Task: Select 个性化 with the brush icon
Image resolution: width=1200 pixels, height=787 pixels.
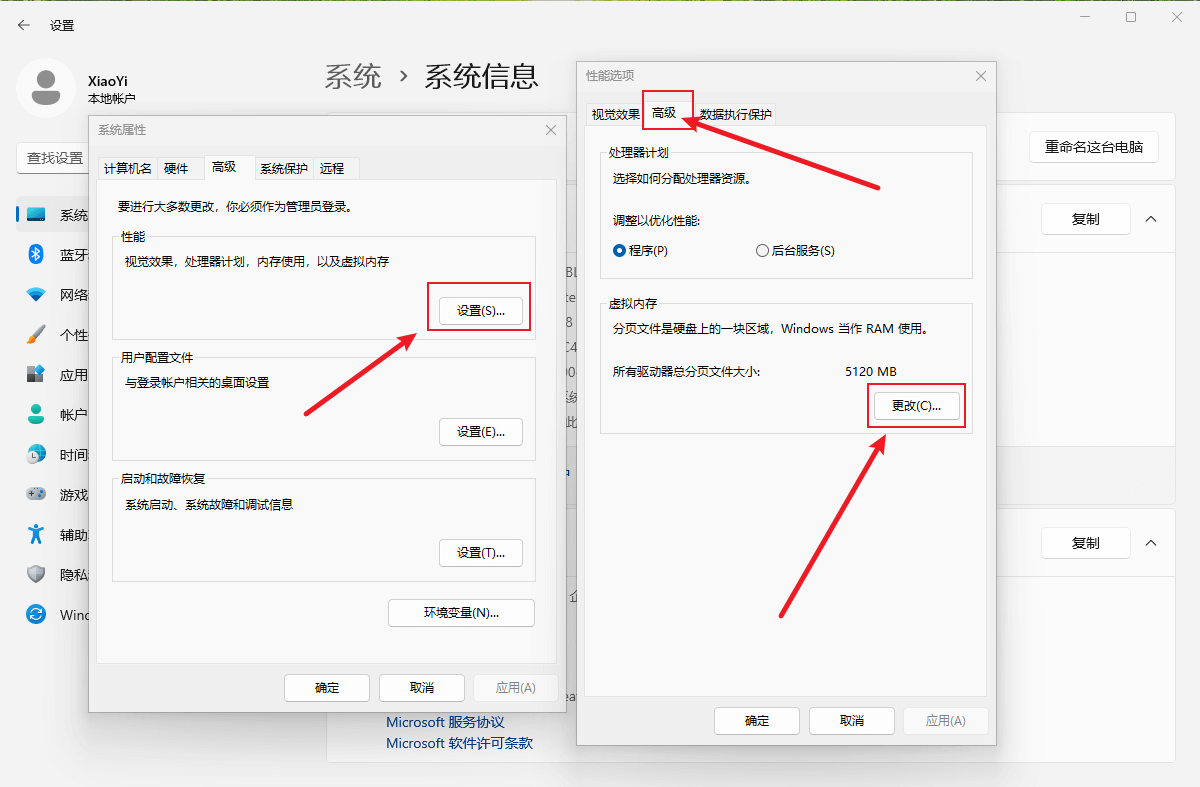Action: point(35,334)
